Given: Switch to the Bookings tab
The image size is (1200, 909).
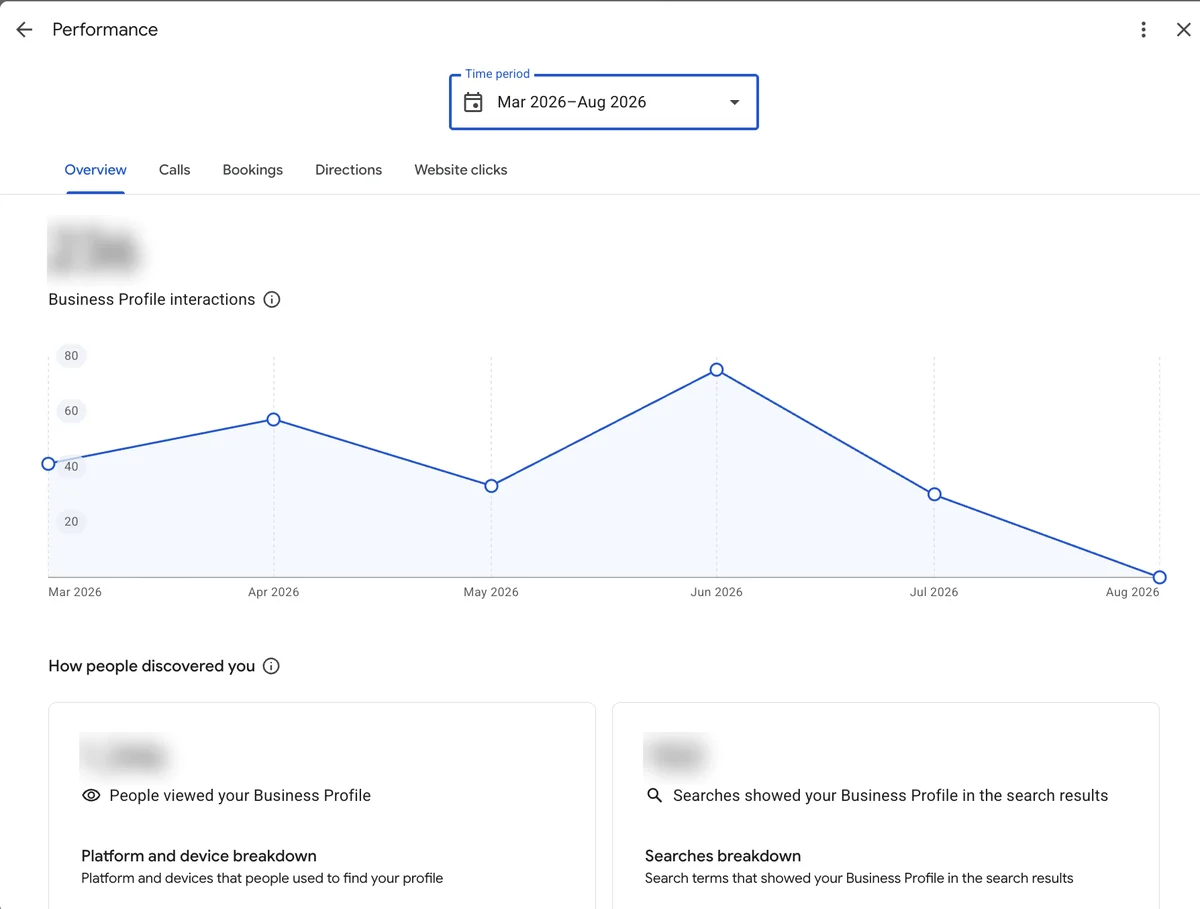Looking at the screenshot, I should click(253, 170).
